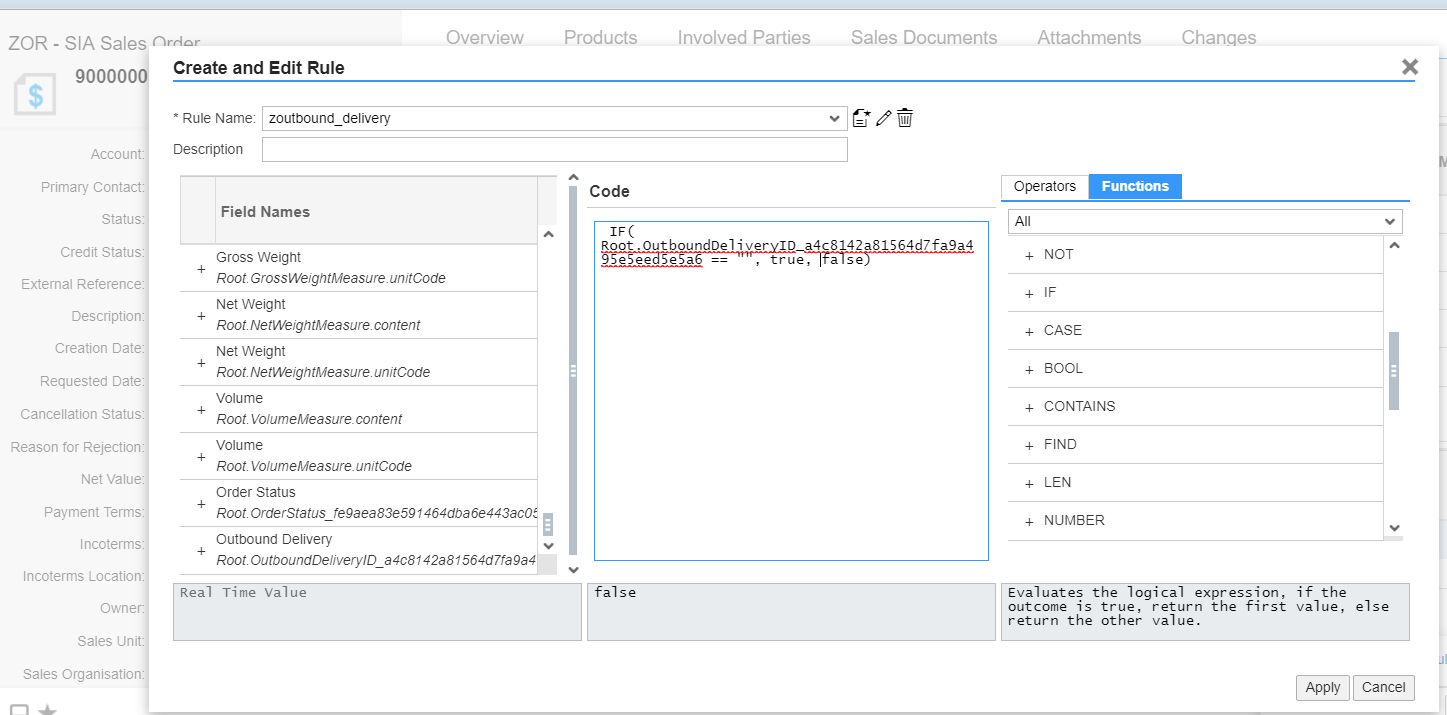1447x715 pixels.
Task: Close the Create and Edit Rule dialog
Action: 1410,67
